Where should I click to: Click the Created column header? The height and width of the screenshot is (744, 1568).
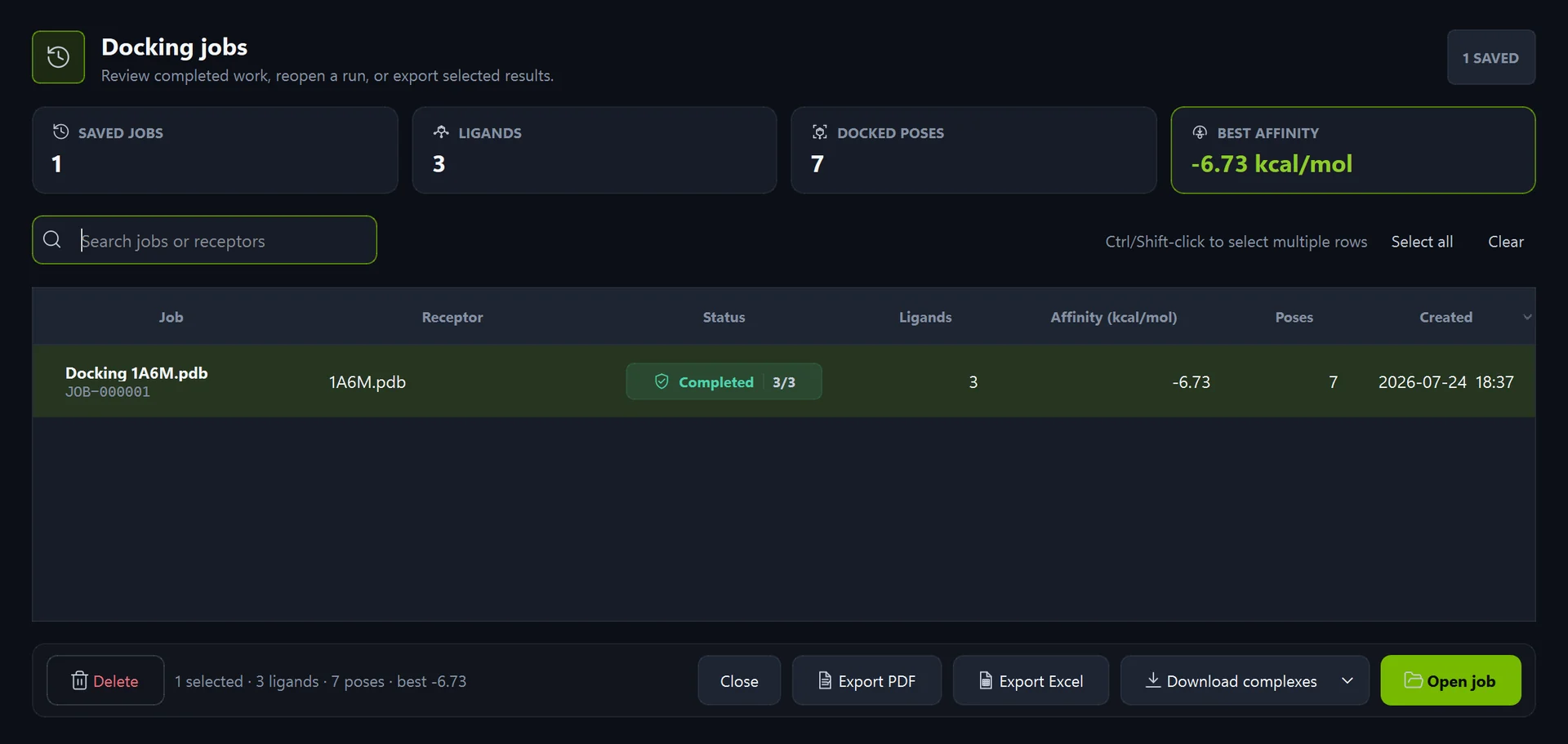[1445, 317]
